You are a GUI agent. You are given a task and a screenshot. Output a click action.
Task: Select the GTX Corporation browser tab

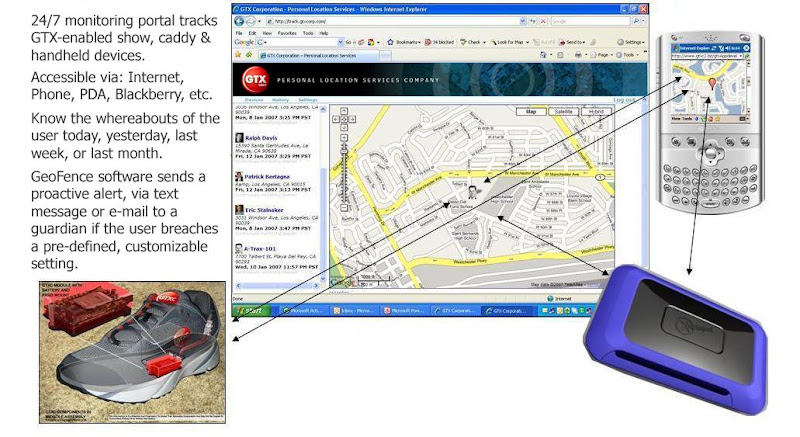click(318, 55)
